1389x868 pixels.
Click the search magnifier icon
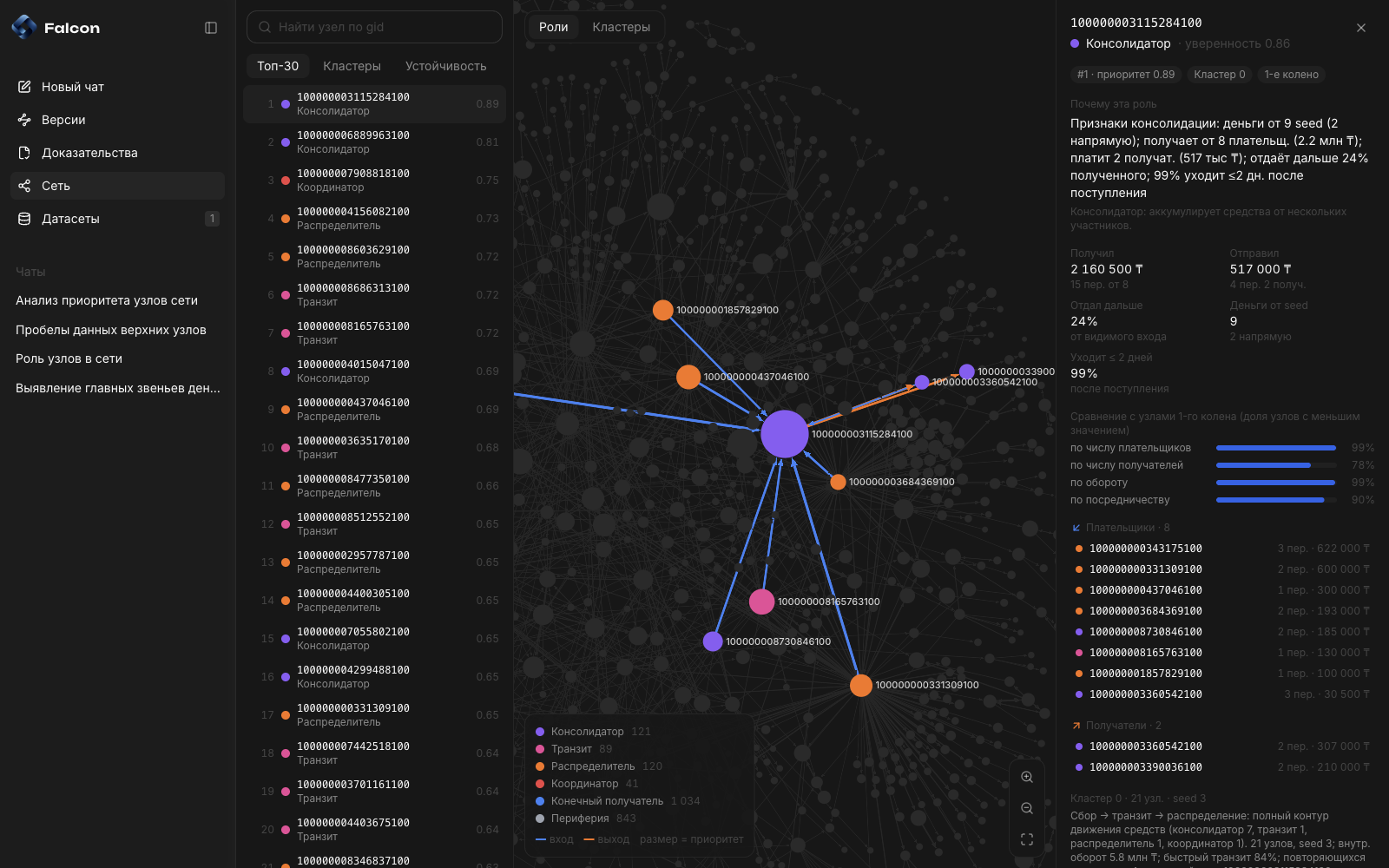(x=264, y=27)
